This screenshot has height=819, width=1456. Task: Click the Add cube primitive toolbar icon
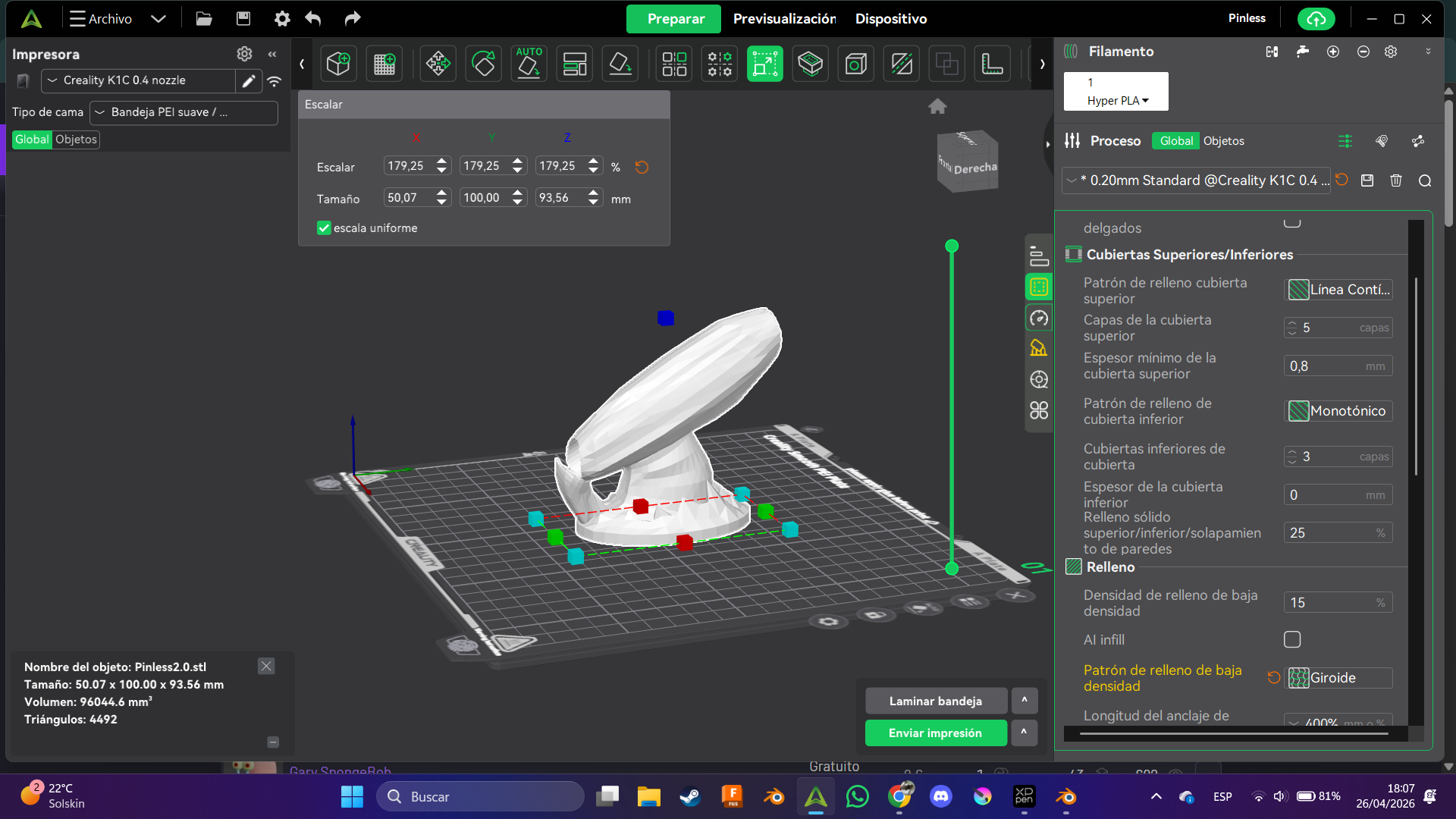point(338,64)
